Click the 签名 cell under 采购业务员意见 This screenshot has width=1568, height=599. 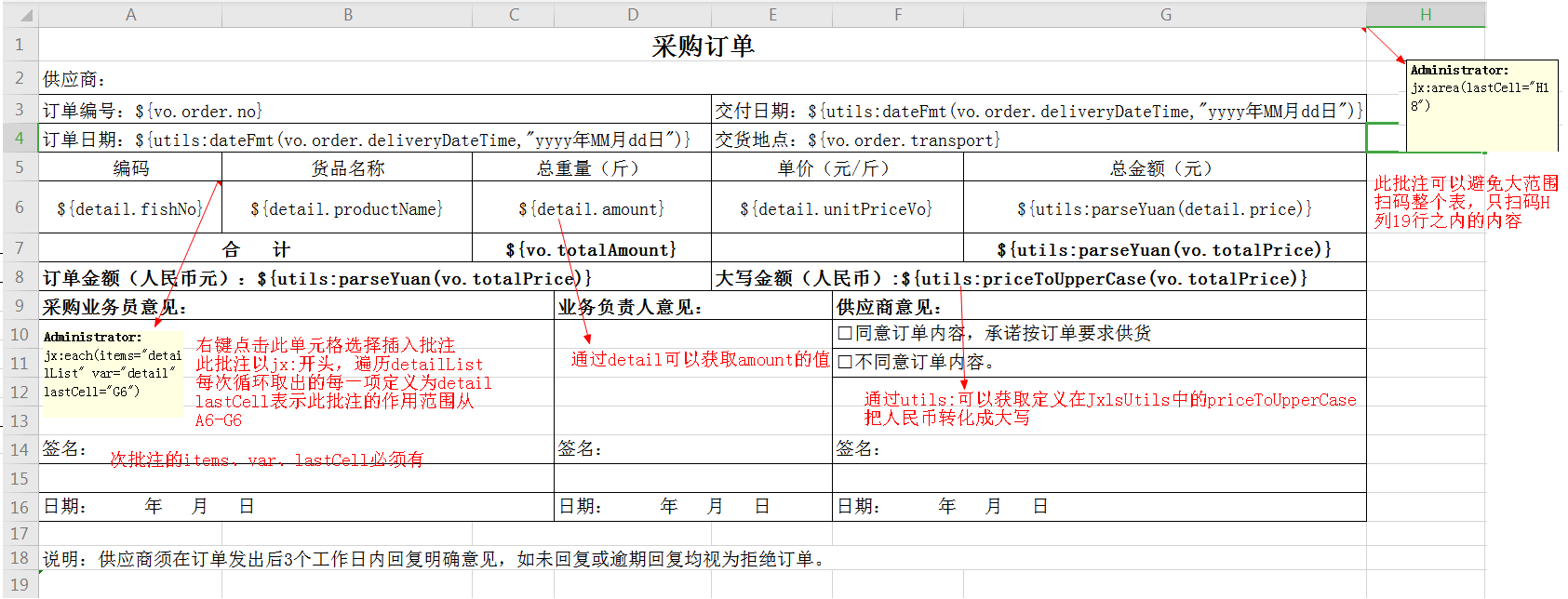coord(296,448)
